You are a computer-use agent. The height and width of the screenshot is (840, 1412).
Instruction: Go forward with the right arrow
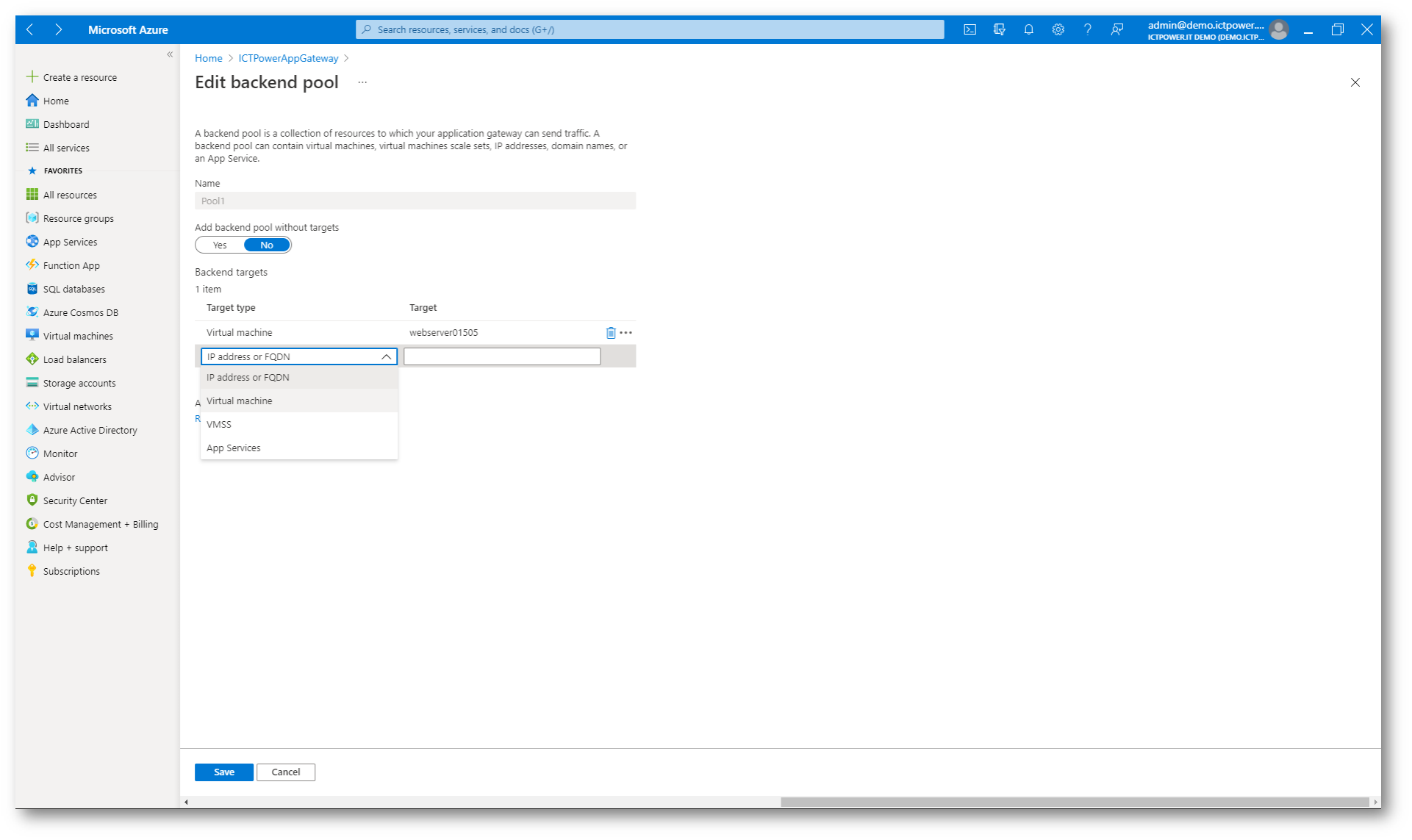pos(59,29)
